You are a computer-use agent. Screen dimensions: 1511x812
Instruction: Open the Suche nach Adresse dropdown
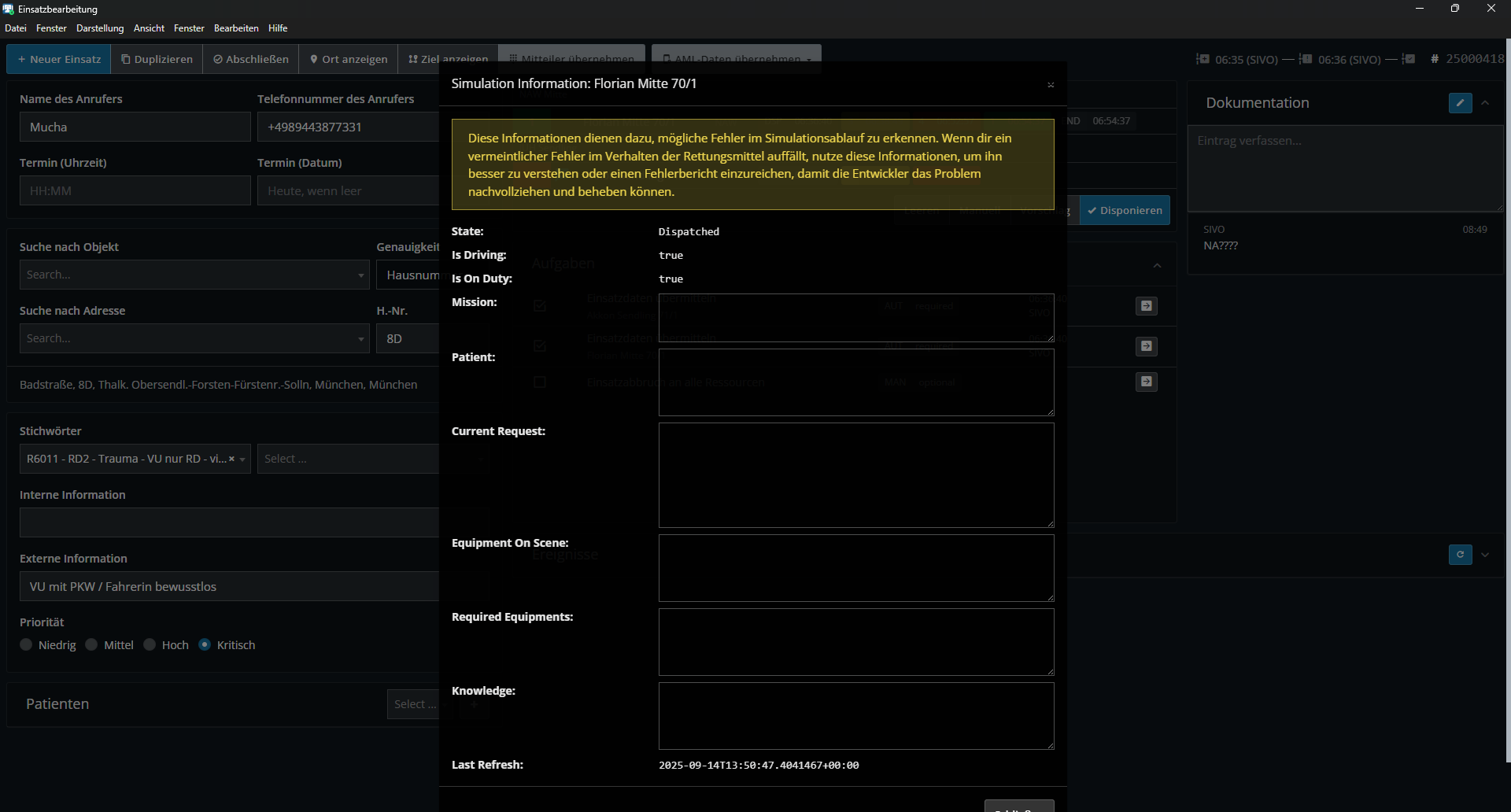pos(194,338)
